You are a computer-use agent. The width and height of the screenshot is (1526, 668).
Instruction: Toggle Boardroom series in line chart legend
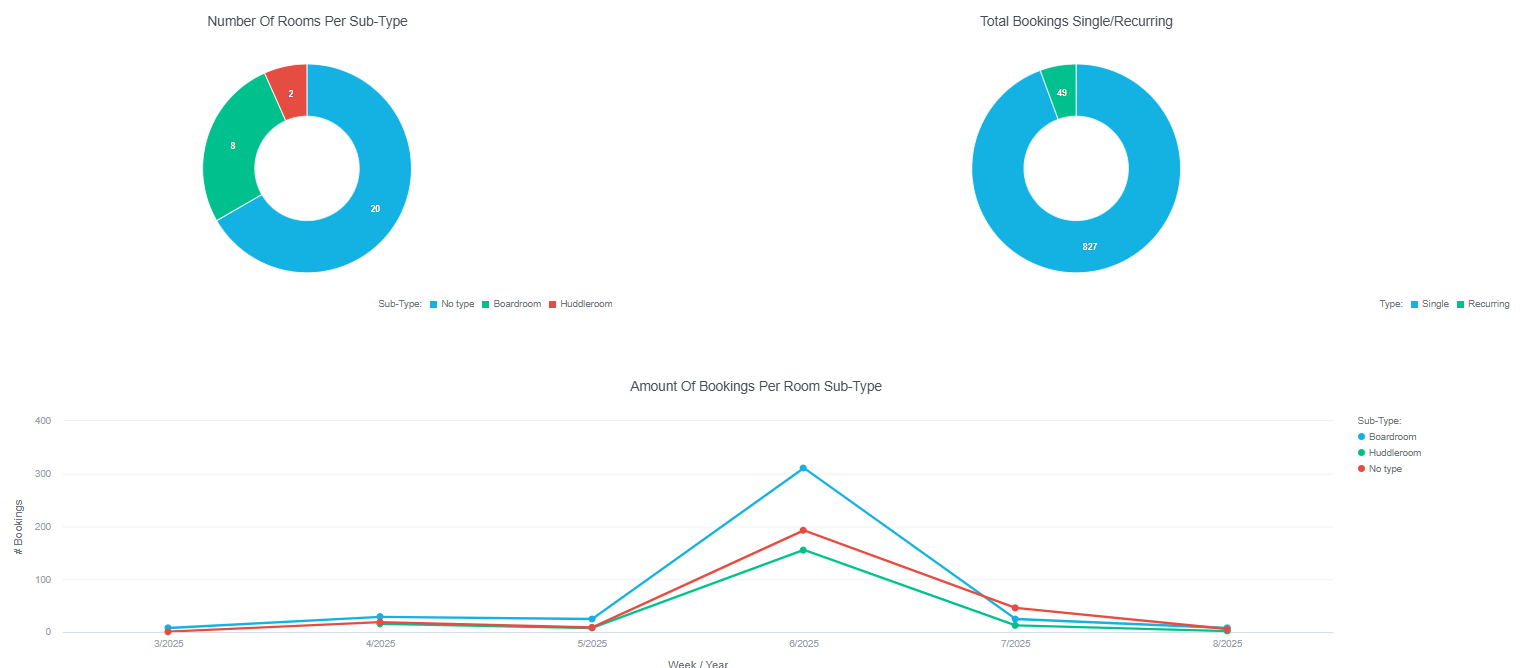point(1392,437)
